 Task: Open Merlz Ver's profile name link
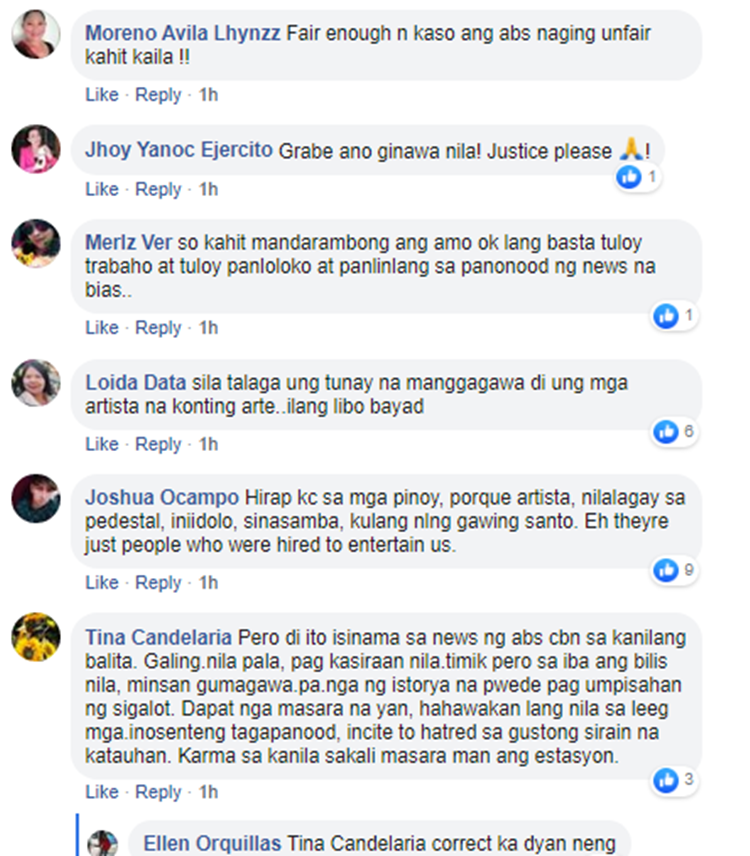point(128,242)
